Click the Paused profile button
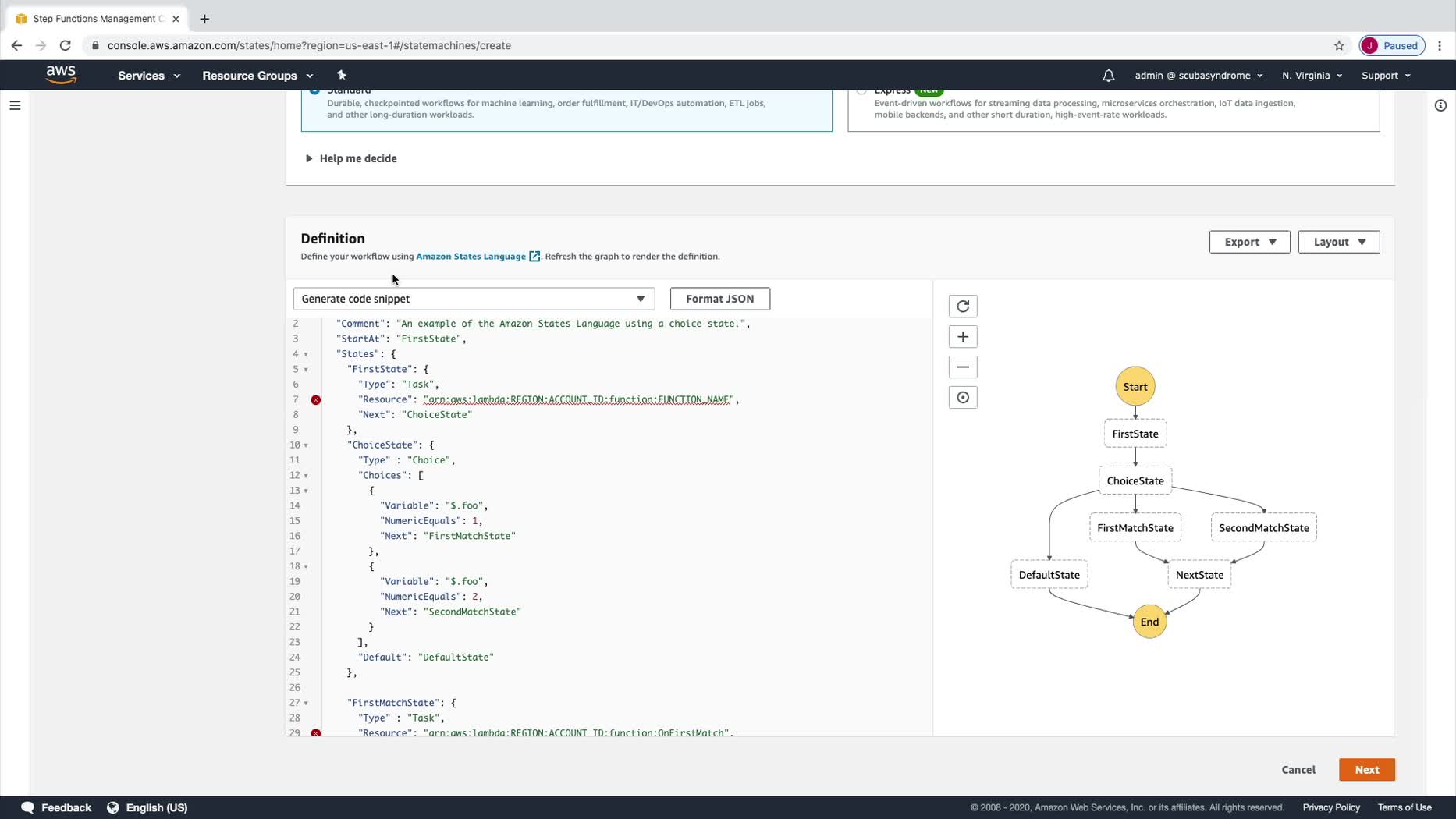Image resolution: width=1456 pixels, height=819 pixels. [x=1392, y=45]
